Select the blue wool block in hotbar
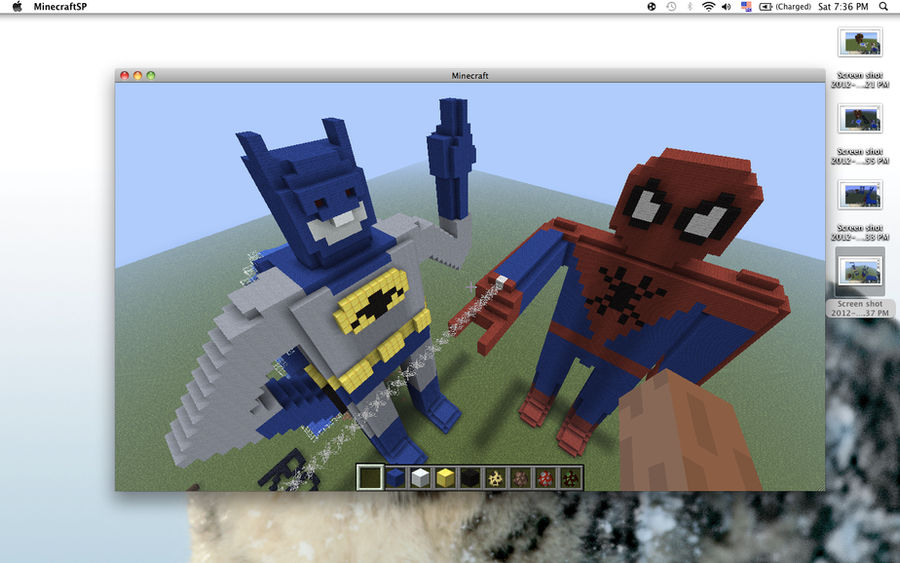 pyautogui.click(x=395, y=477)
